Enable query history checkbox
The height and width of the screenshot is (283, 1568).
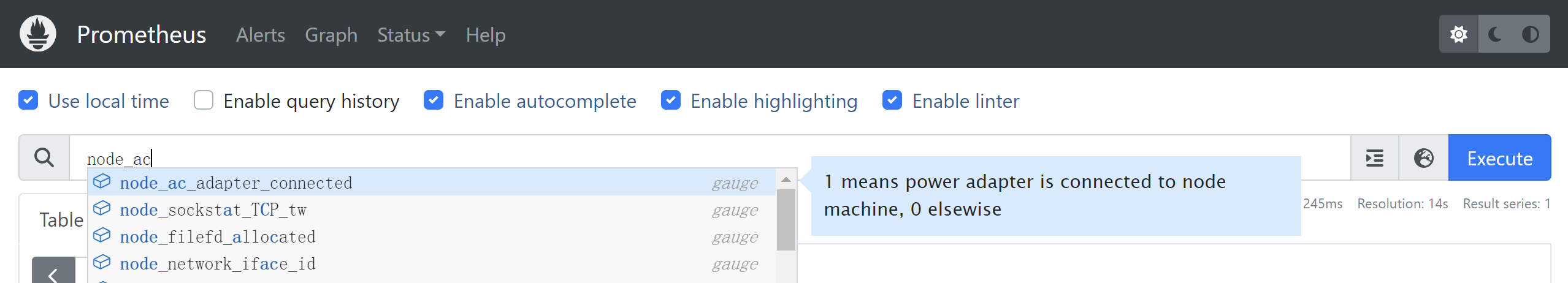pos(204,100)
